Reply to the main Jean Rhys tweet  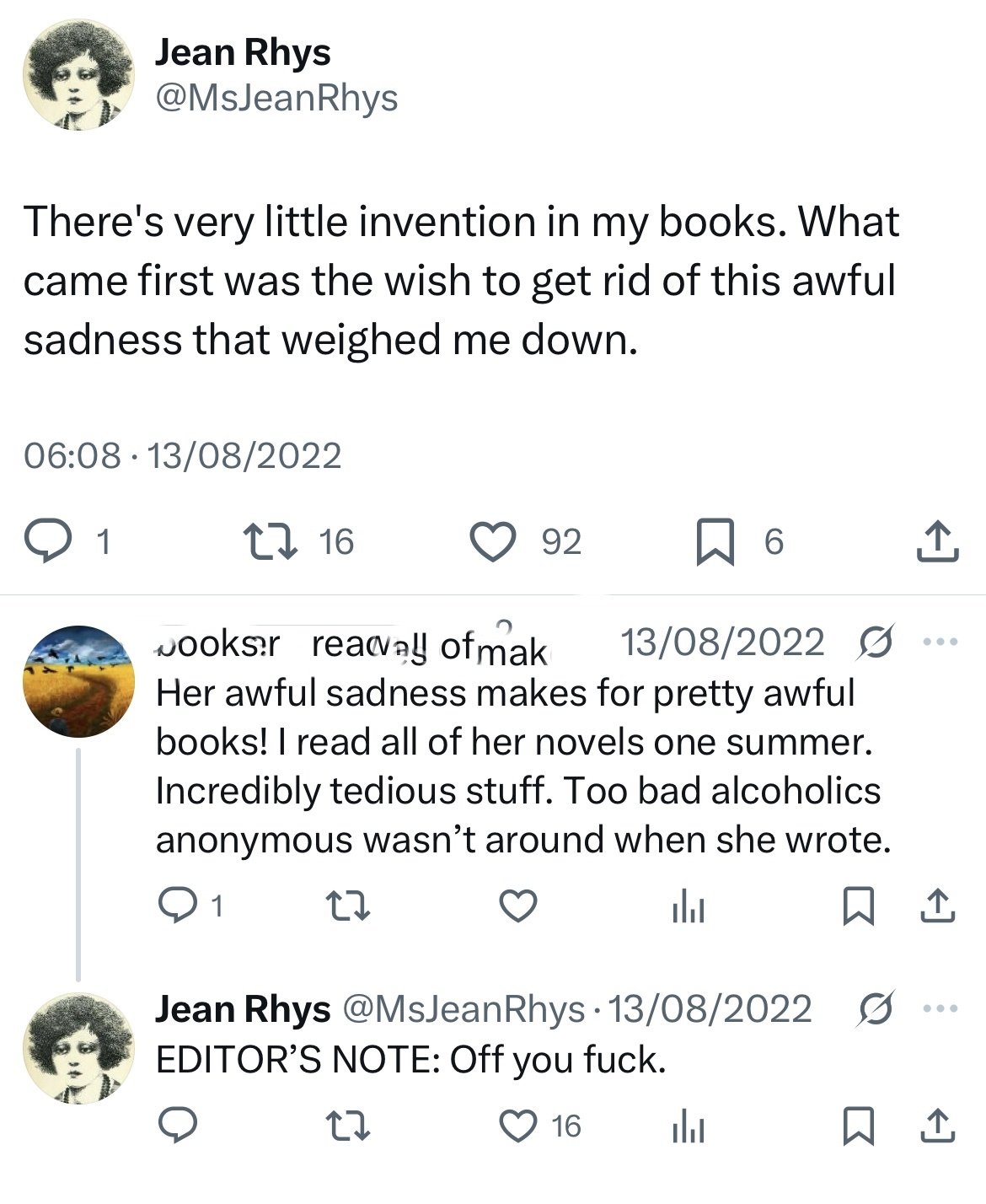pyautogui.click(x=48, y=541)
